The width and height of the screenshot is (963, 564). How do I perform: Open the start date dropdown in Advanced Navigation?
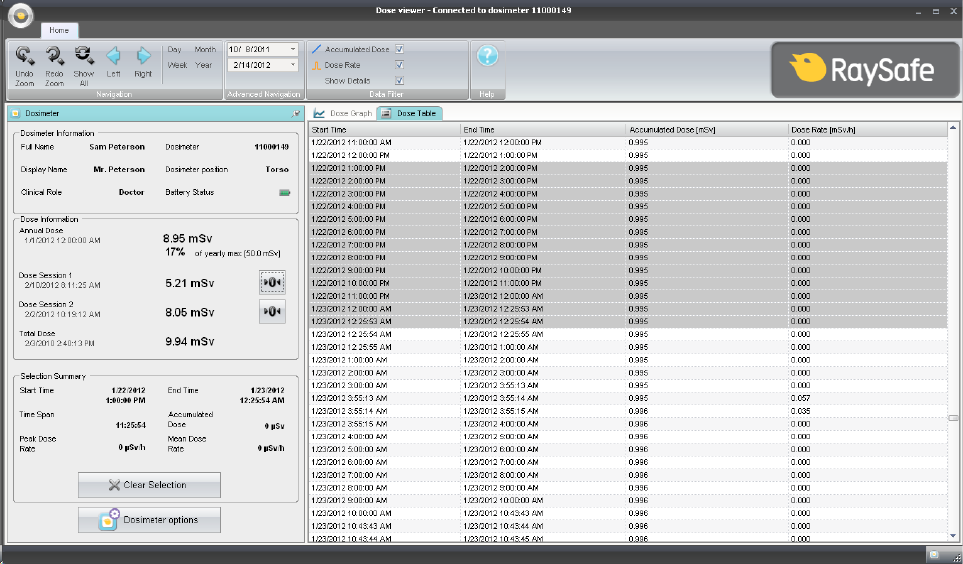tap(292, 49)
